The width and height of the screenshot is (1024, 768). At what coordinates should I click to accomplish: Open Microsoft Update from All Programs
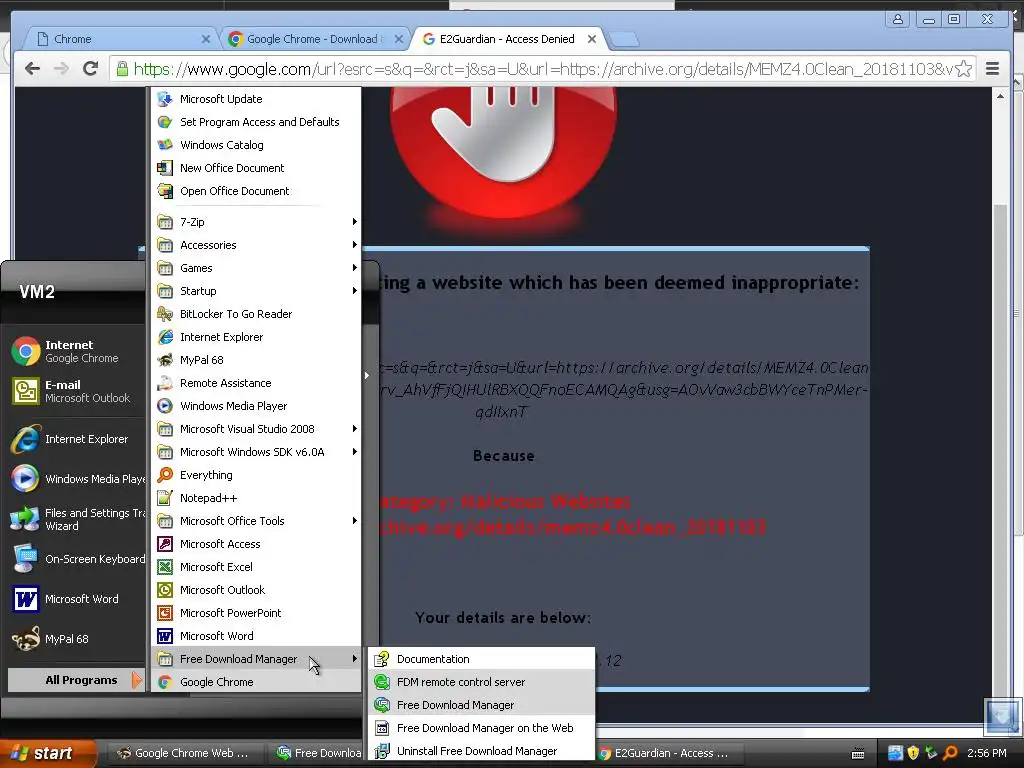tap(256, 99)
